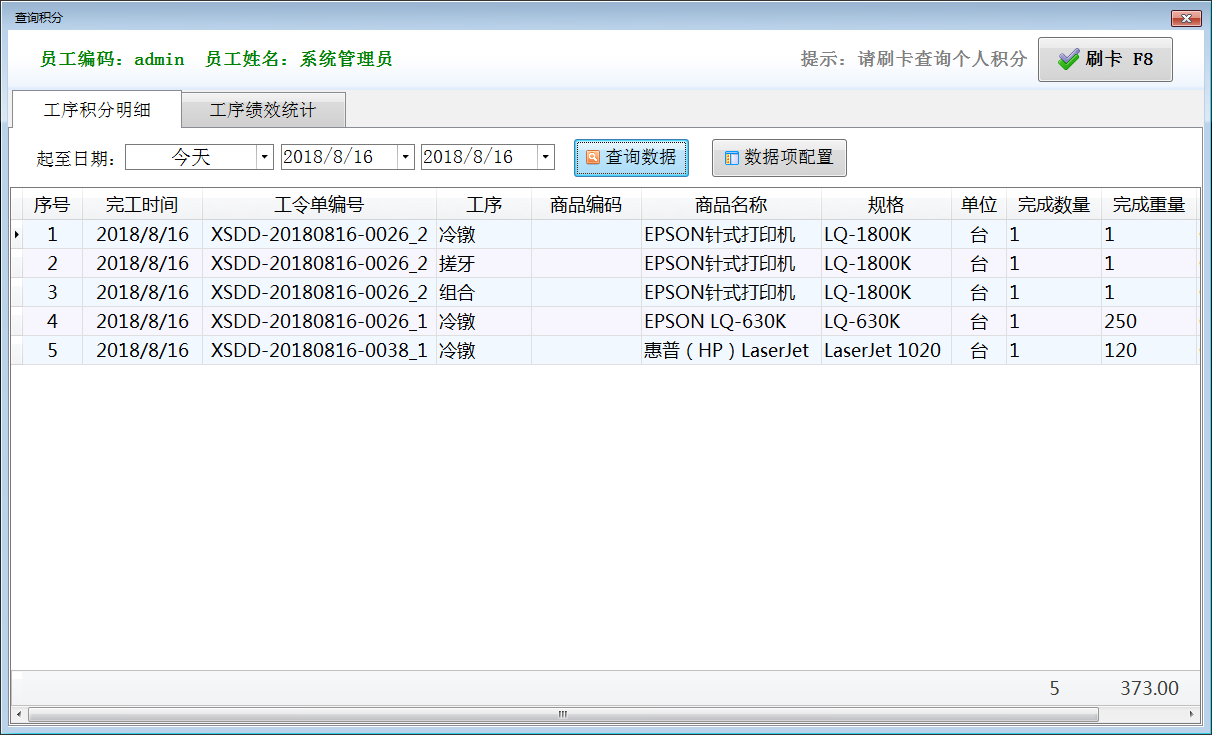Image resolution: width=1212 pixels, height=735 pixels.
Task: Select the 工序积分明细 tab
Action: pos(97,110)
